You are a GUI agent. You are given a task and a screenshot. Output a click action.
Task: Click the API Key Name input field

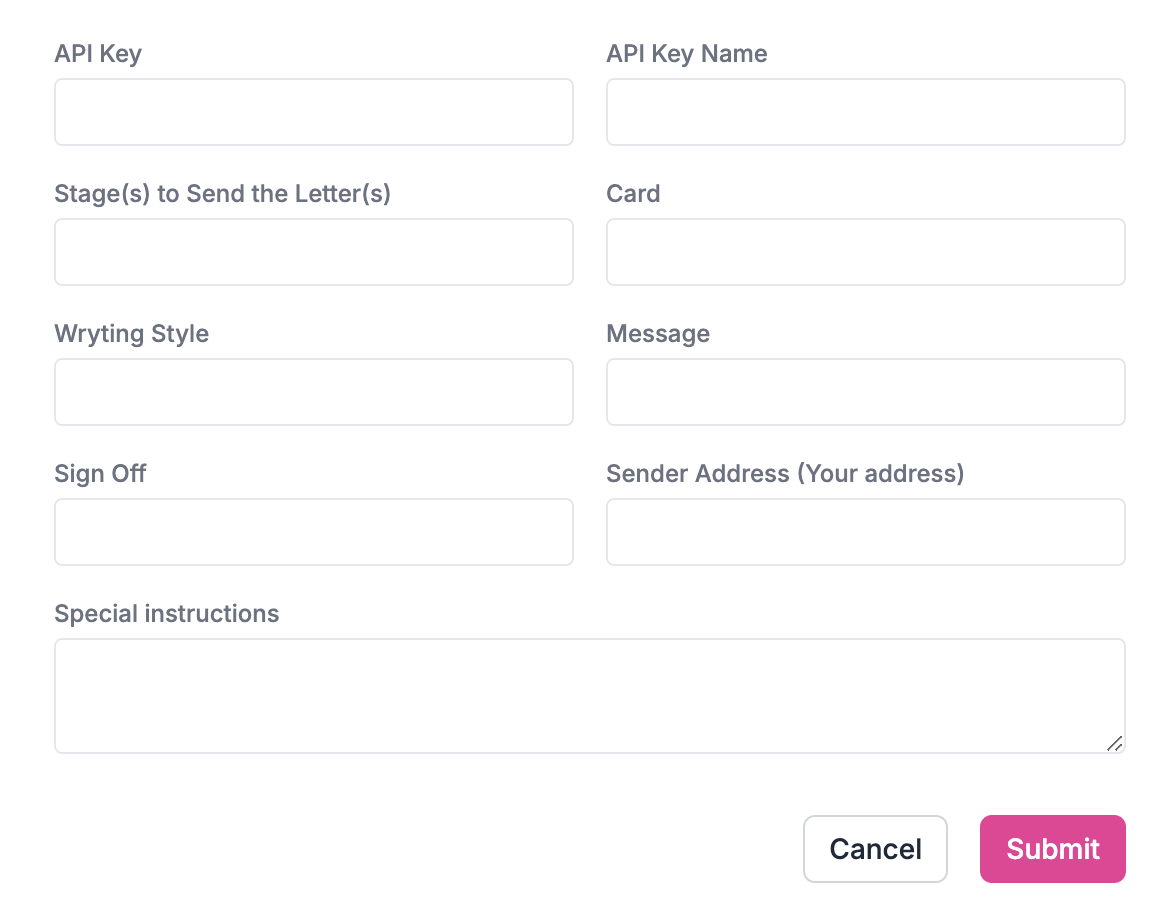tap(865, 112)
